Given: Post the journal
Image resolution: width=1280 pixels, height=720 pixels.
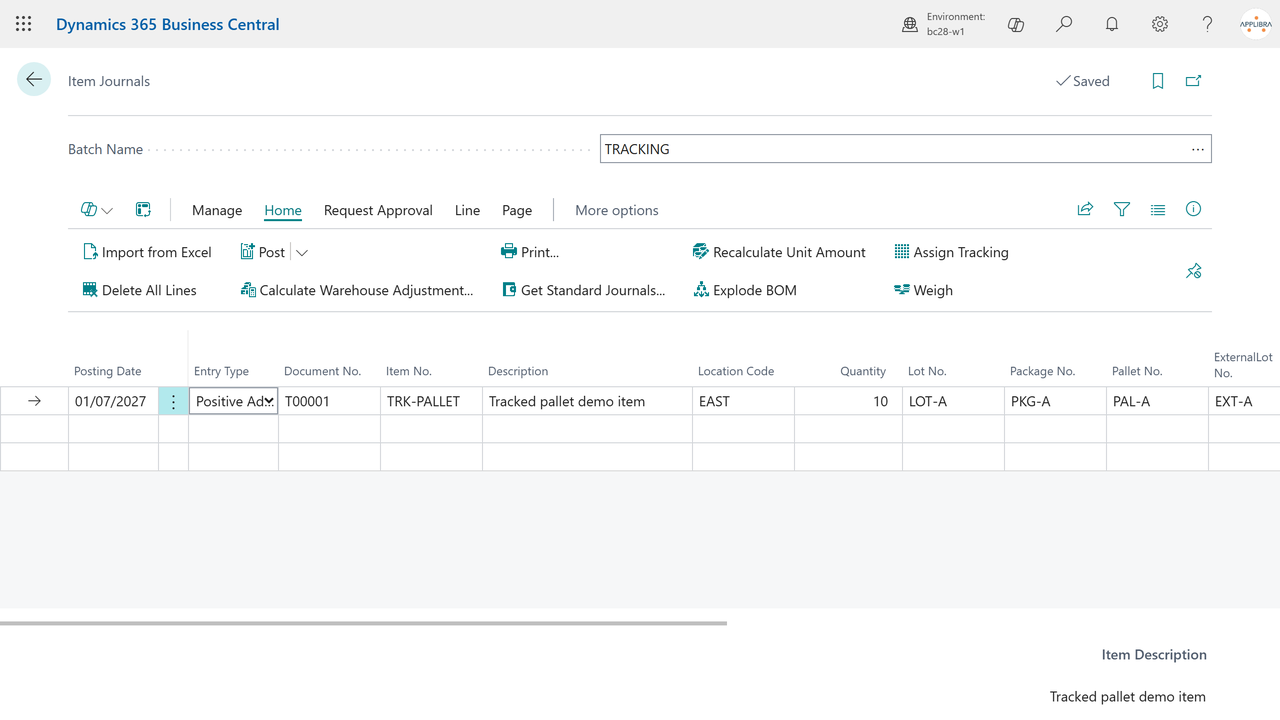Looking at the screenshot, I should point(263,252).
